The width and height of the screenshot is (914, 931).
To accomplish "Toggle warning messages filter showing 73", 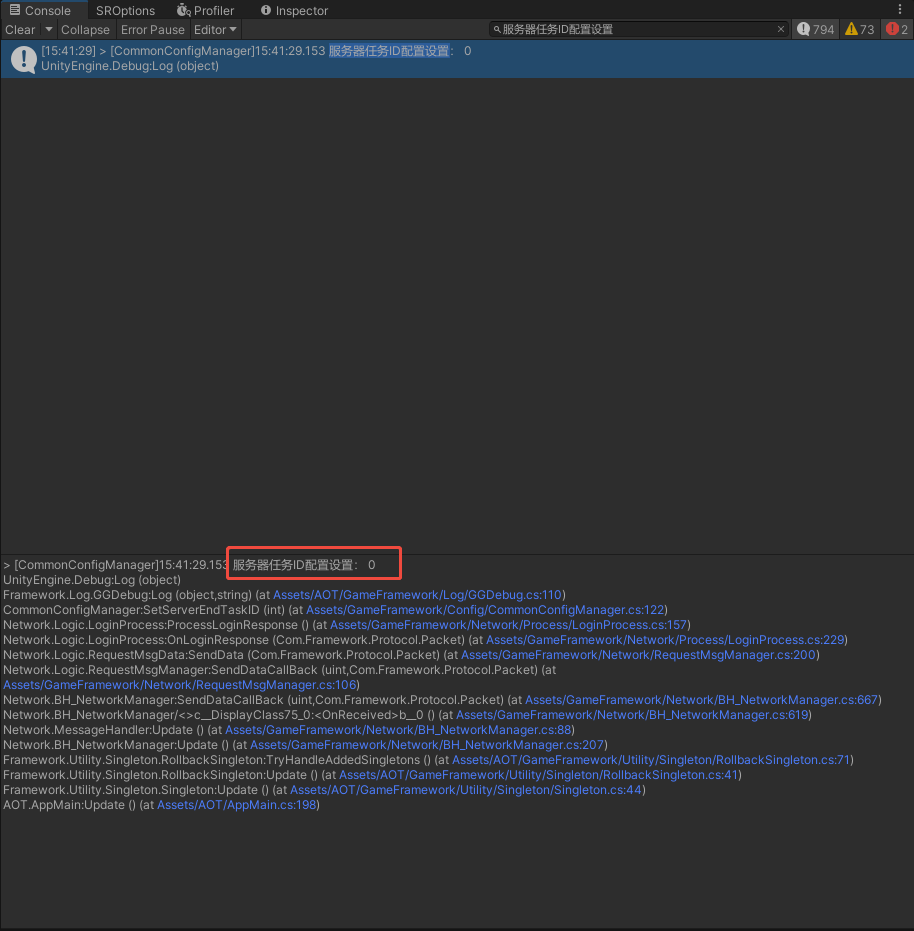I will [x=859, y=30].
